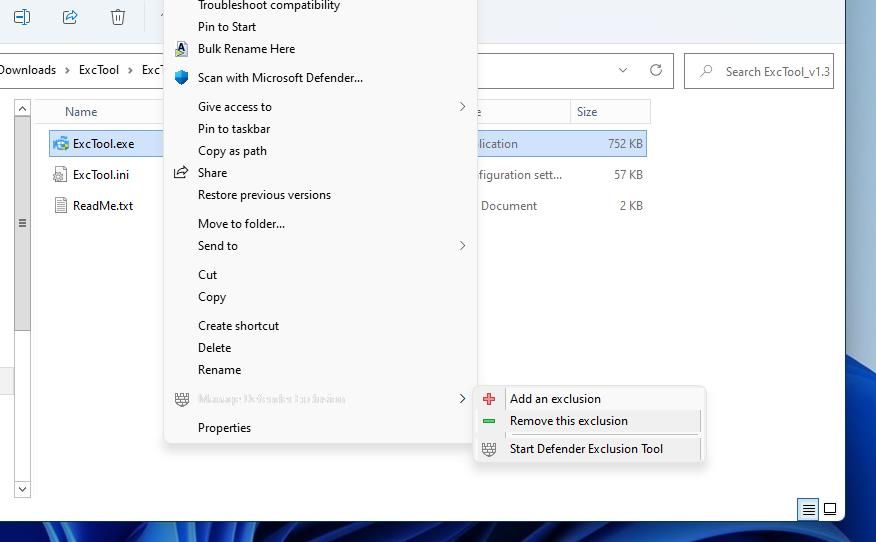The width and height of the screenshot is (876, 542).
Task: Click the Search ExcTool_v1.3 field
Action: [759, 71]
